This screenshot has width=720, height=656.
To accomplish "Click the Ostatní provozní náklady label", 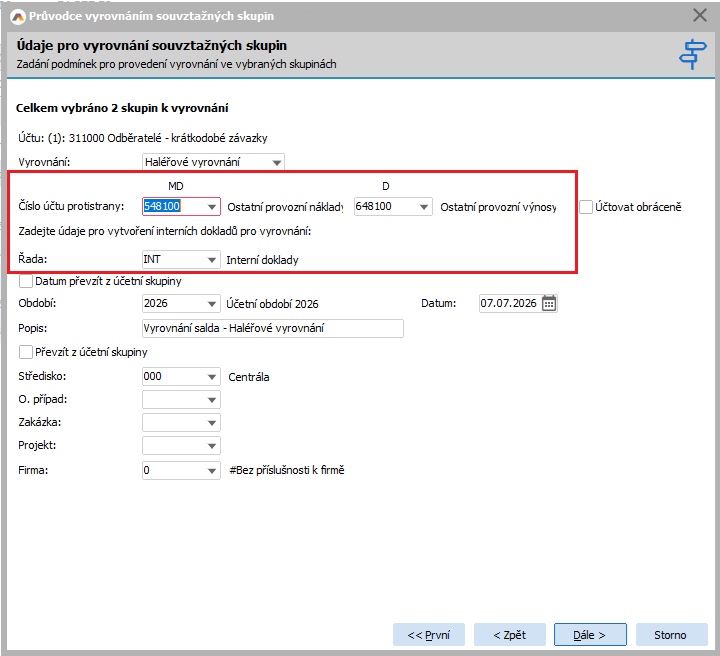I will pos(285,207).
